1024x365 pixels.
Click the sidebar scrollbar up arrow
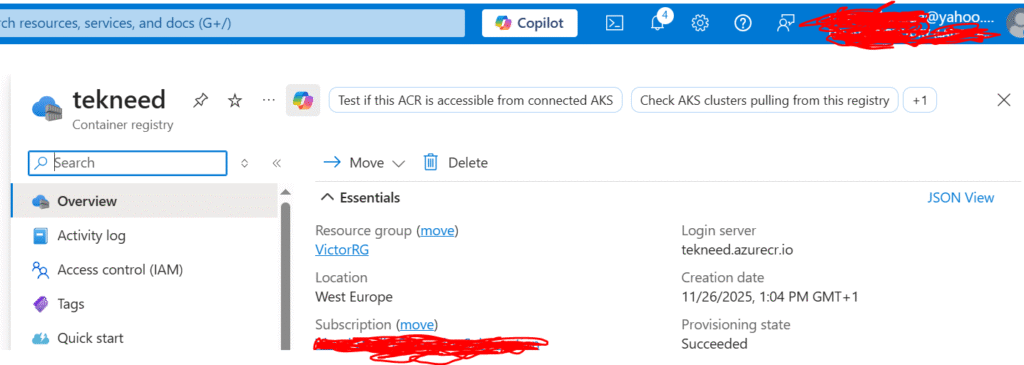tap(285, 192)
